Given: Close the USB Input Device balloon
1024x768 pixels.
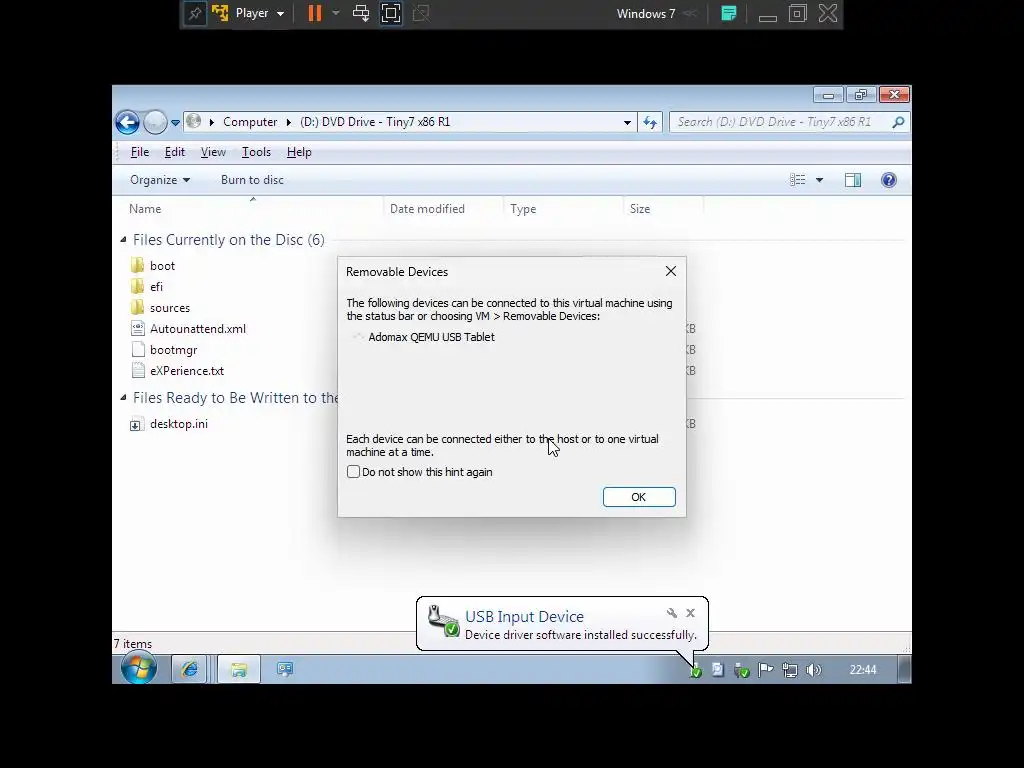Looking at the screenshot, I should pyautogui.click(x=690, y=613).
